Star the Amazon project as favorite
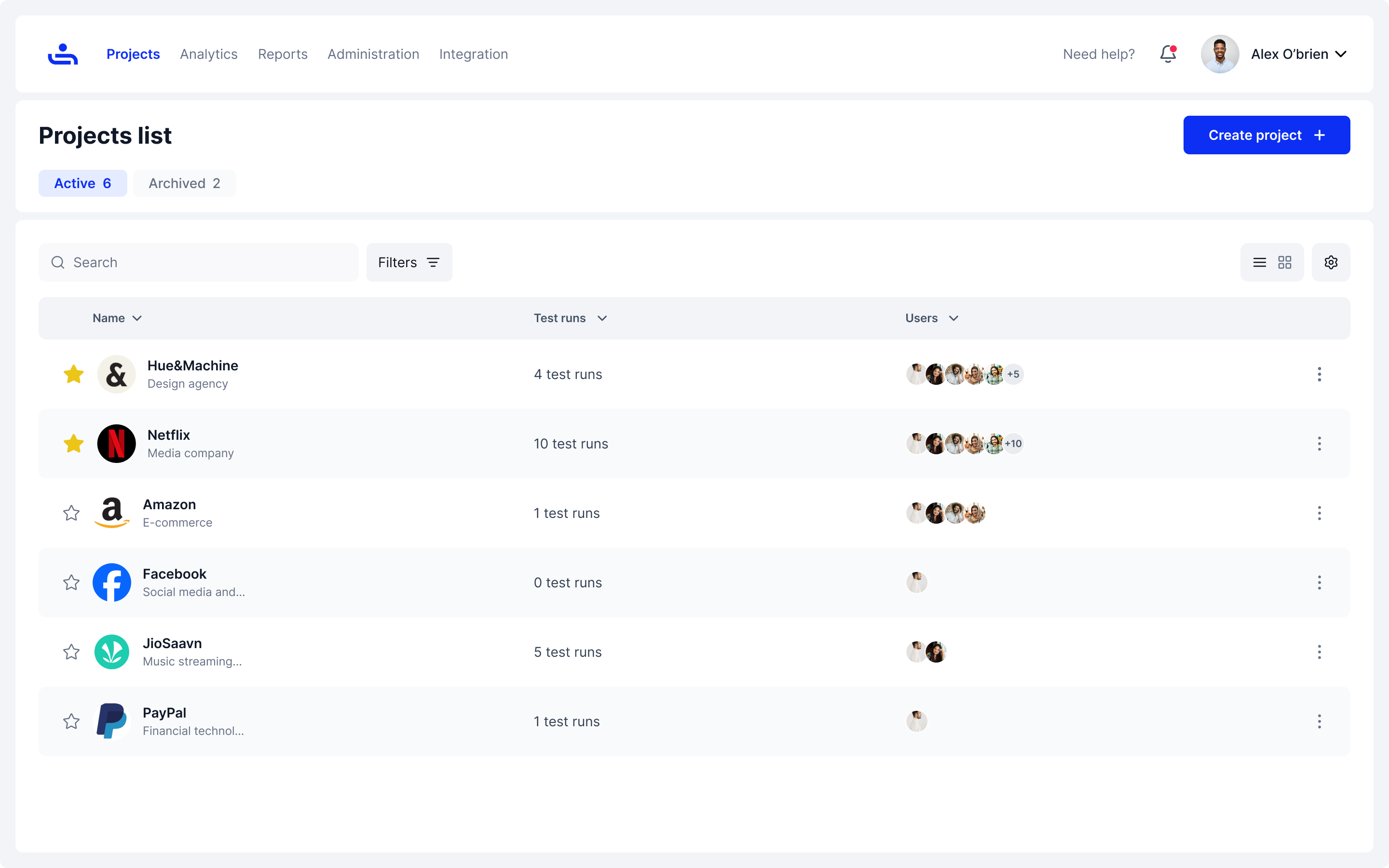The width and height of the screenshot is (1389, 868). (x=71, y=513)
